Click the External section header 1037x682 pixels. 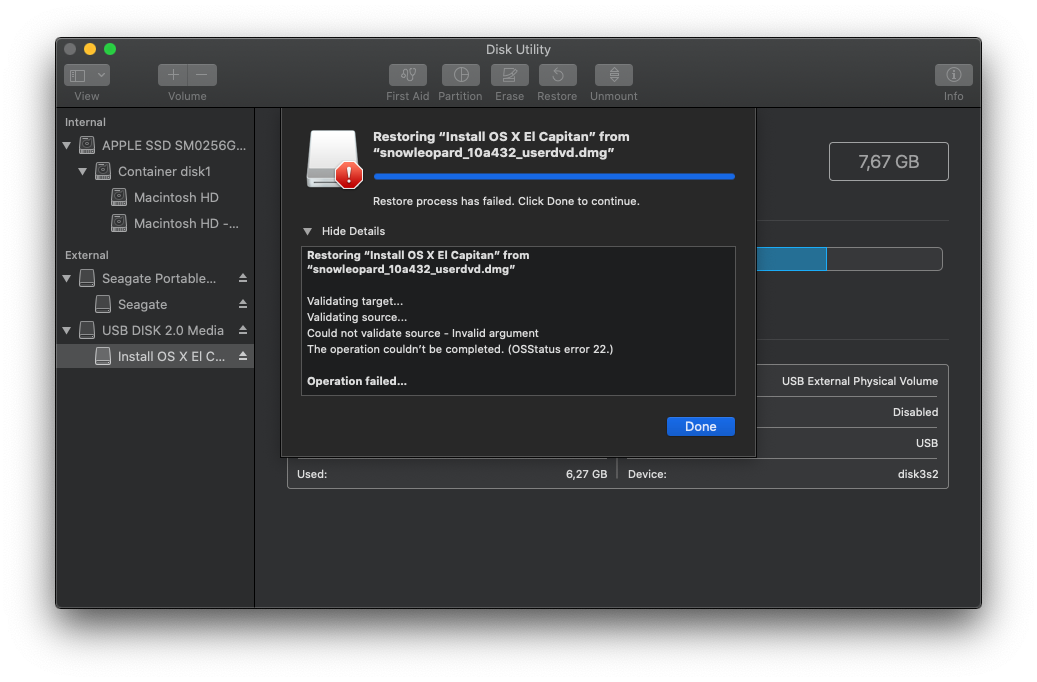coord(87,255)
